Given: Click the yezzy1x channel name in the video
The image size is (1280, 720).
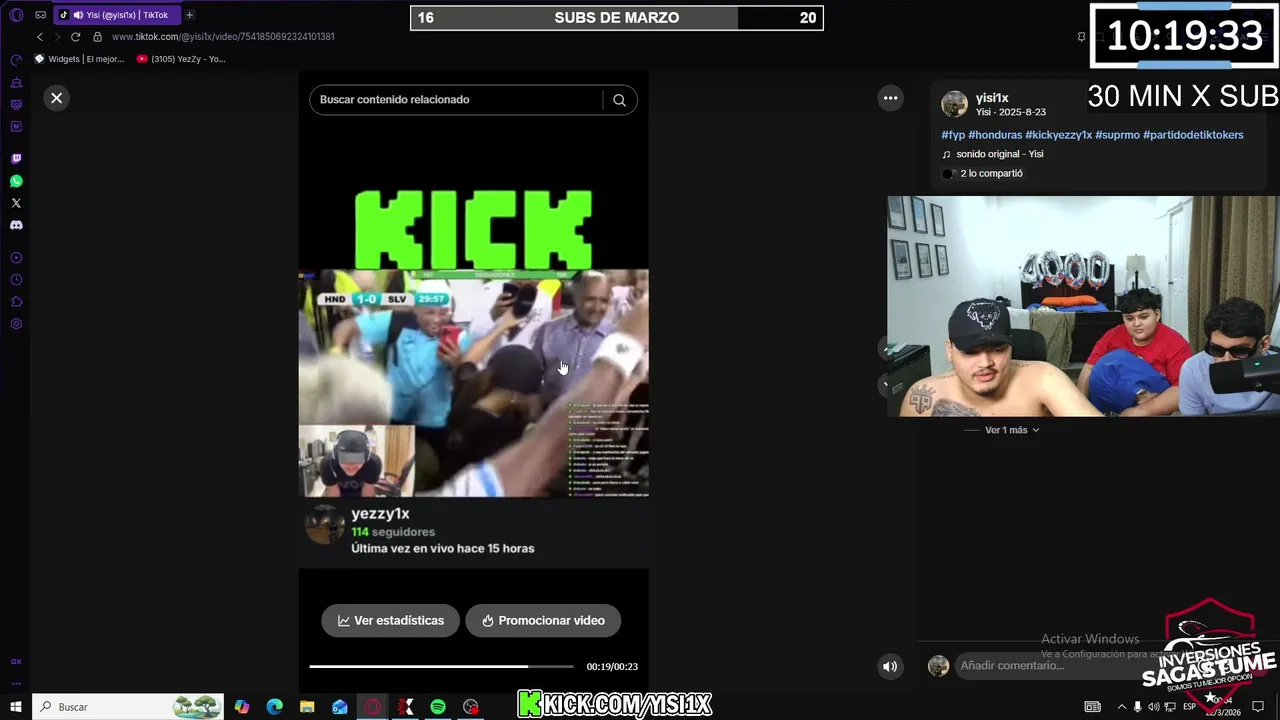Looking at the screenshot, I should [x=380, y=514].
